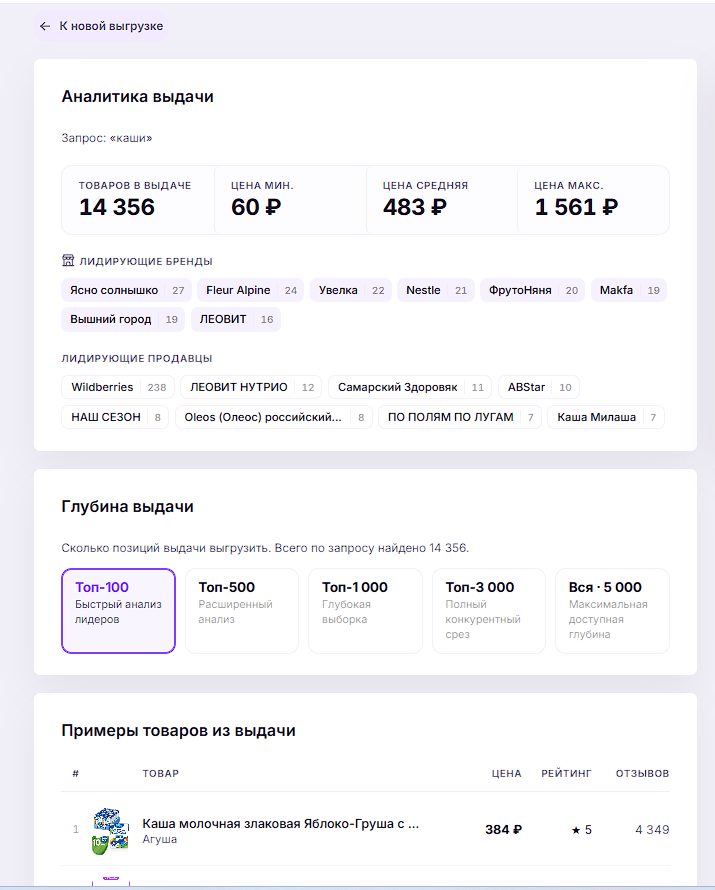Select the 'Вышний город' brand chip
Screen dimensions: 715x890
[123, 320]
